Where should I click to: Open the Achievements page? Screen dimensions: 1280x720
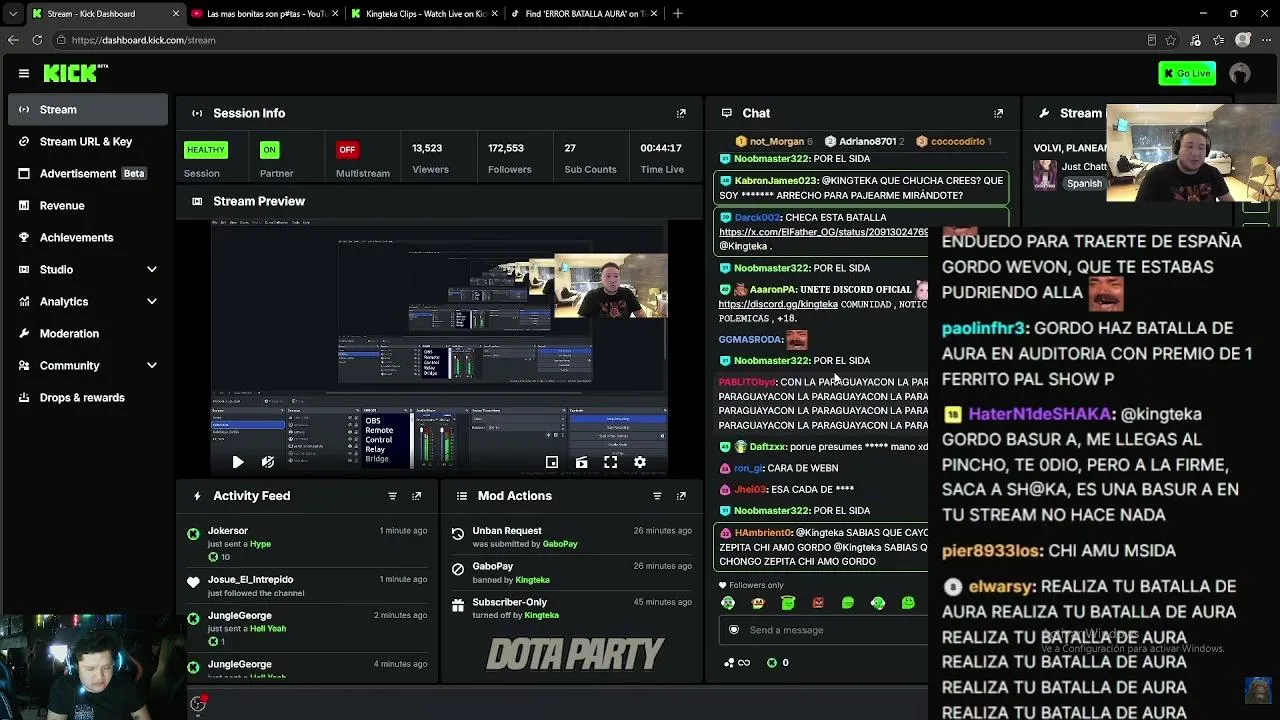pos(88,237)
